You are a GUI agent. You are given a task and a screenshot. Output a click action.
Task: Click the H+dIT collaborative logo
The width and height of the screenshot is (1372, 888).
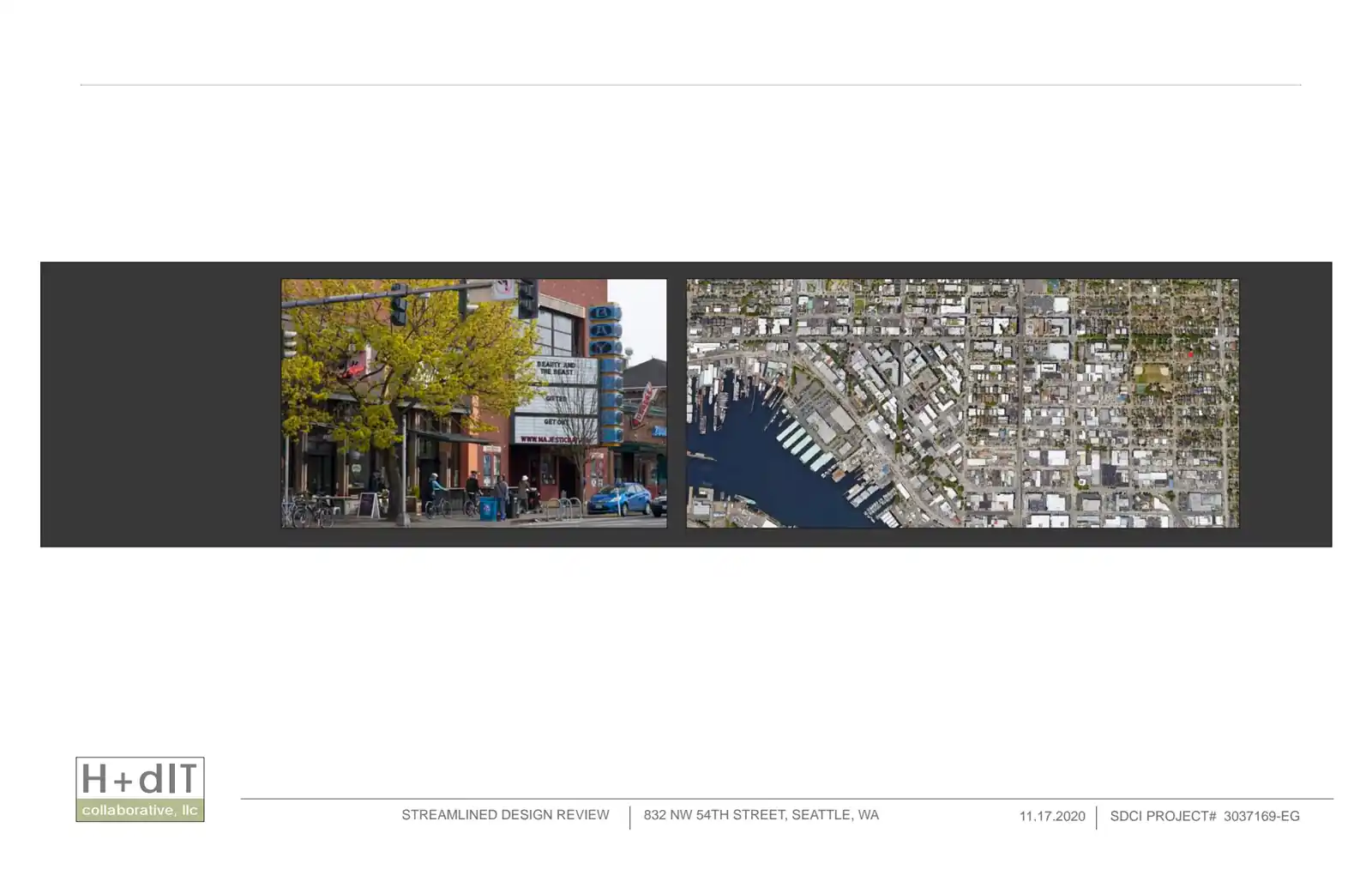pos(140,788)
